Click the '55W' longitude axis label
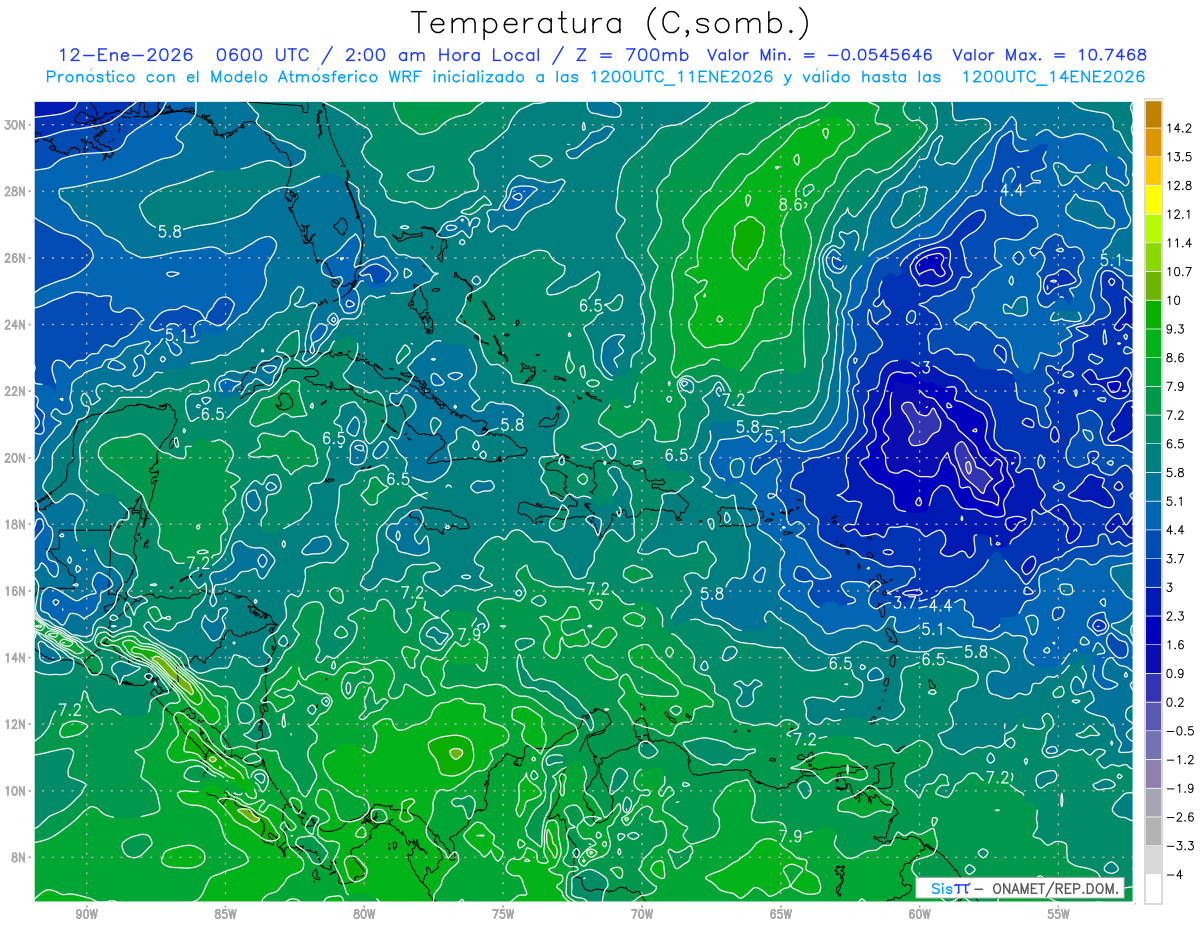 click(1059, 915)
